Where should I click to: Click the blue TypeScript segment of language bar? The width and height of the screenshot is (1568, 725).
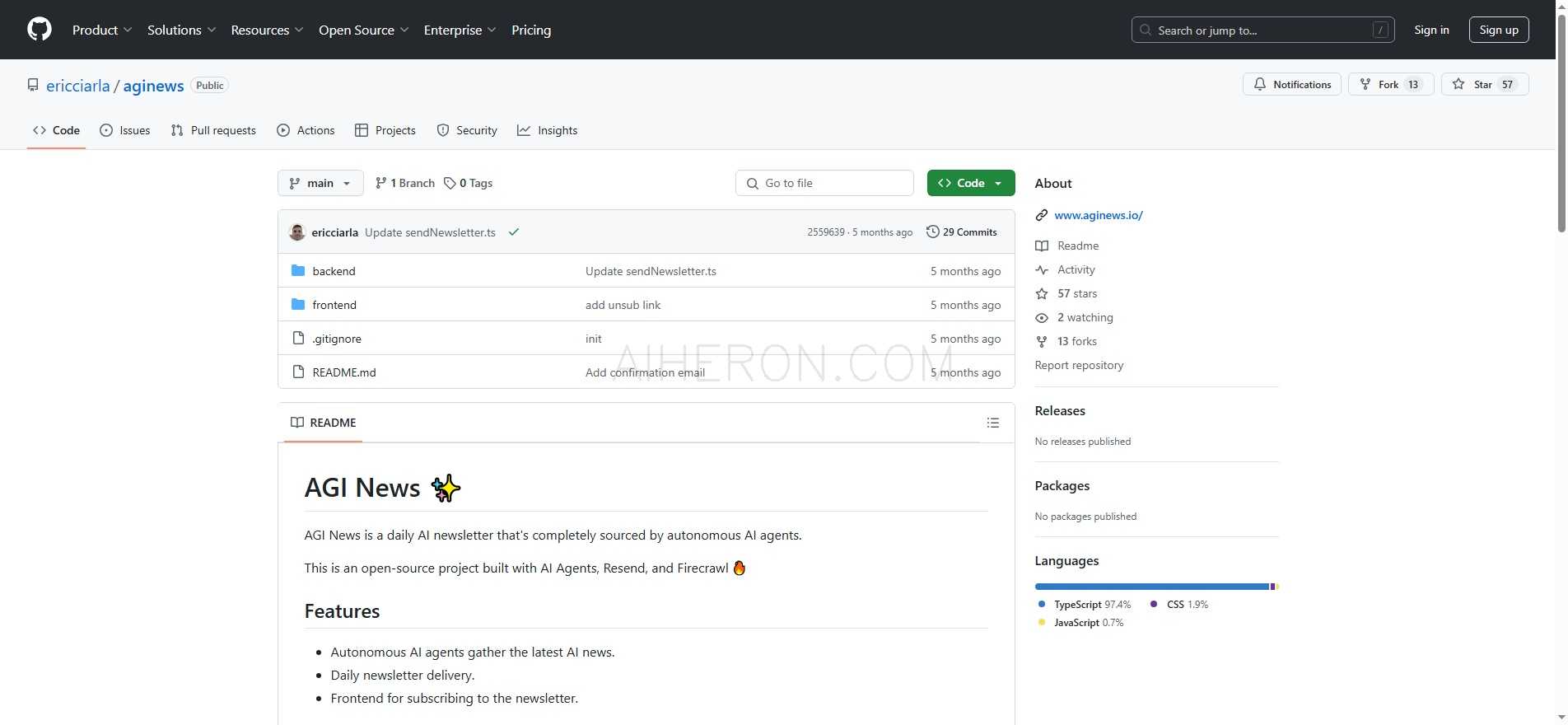(x=1152, y=587)
